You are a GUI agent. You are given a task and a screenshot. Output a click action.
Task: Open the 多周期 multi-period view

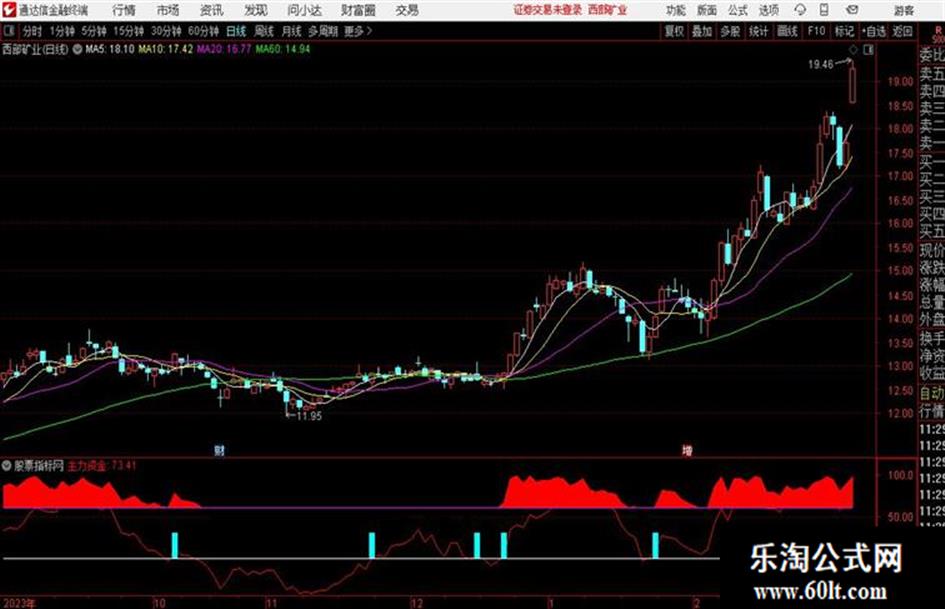pos(323,31)
